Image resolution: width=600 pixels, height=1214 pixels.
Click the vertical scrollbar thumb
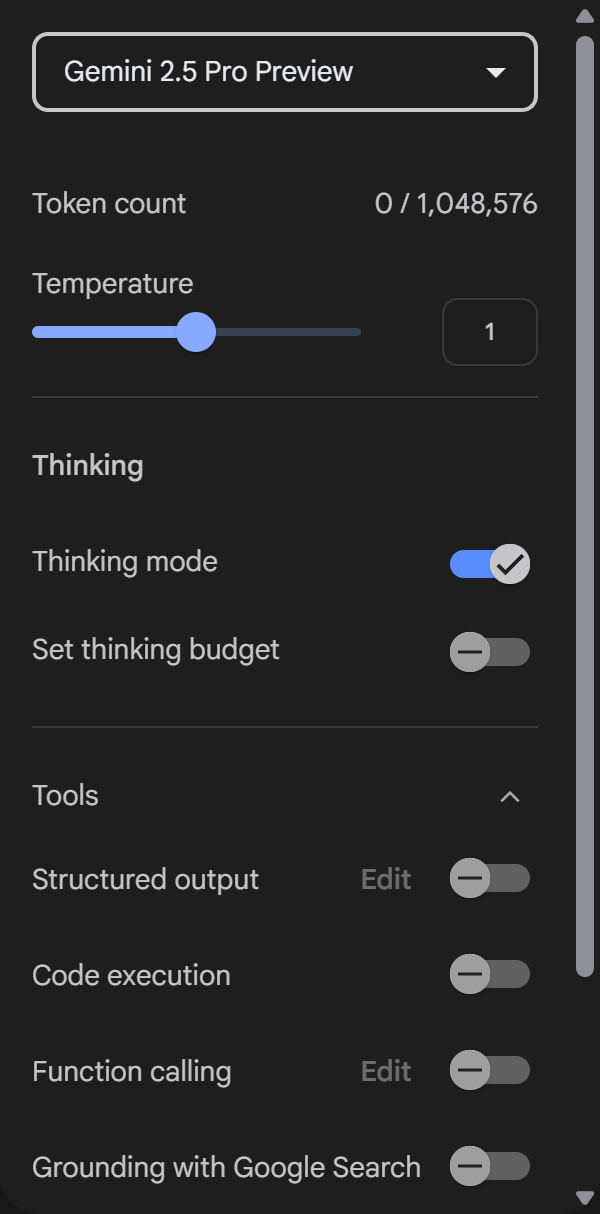pos(585,505)
